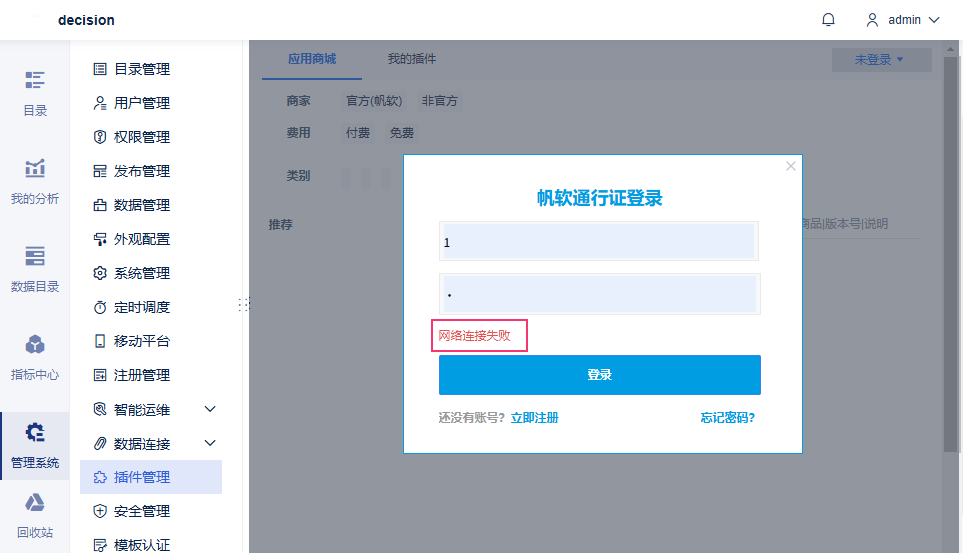The image size is (963, 553).
Task: Click the 忘记密码? link
Action: (x=728, y=418)
